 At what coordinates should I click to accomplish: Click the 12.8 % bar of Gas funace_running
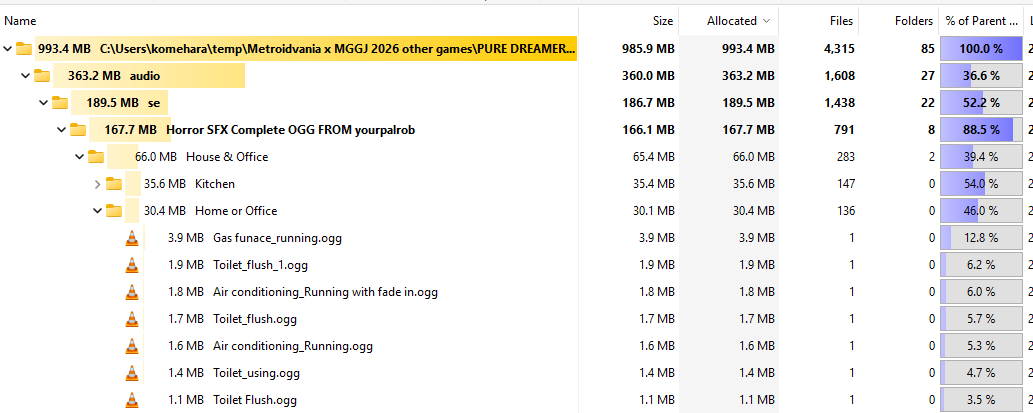click(982, 238)
